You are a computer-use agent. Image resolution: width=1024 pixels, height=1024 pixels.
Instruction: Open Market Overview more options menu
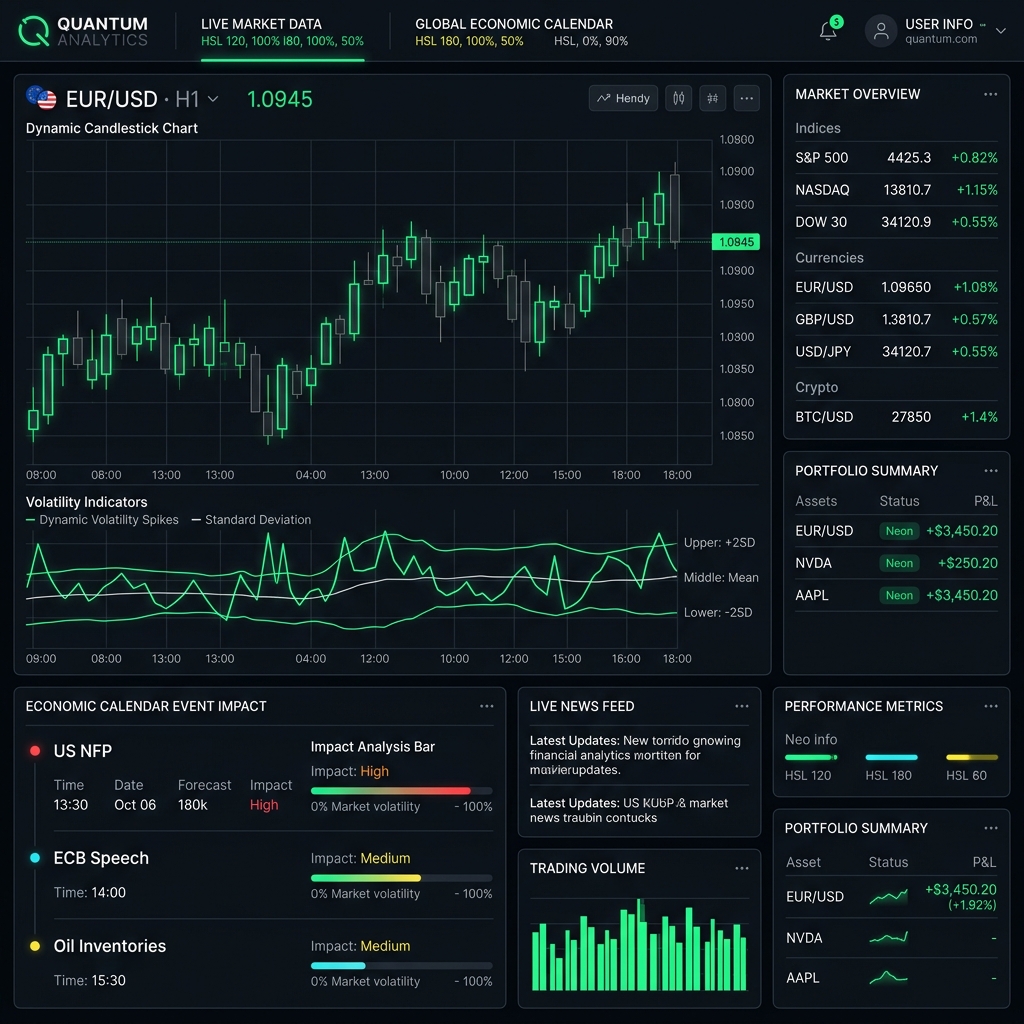point(990,94)
